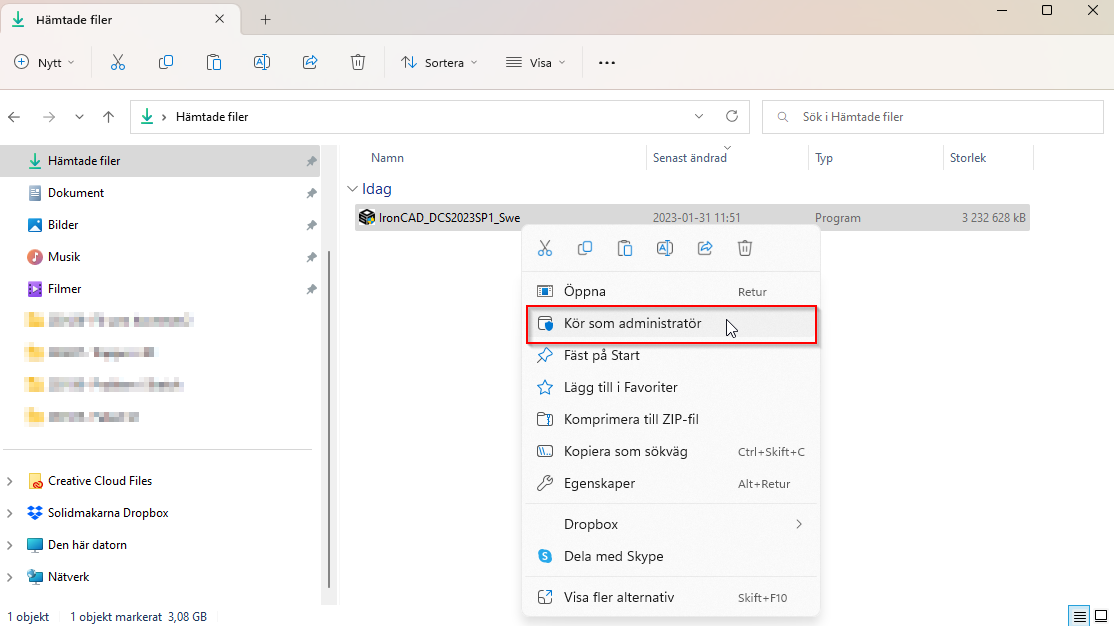The image size is (1114, 626).
Task: Switch to large thumbnails view in the status bar
Action: tap(1101, 615)
